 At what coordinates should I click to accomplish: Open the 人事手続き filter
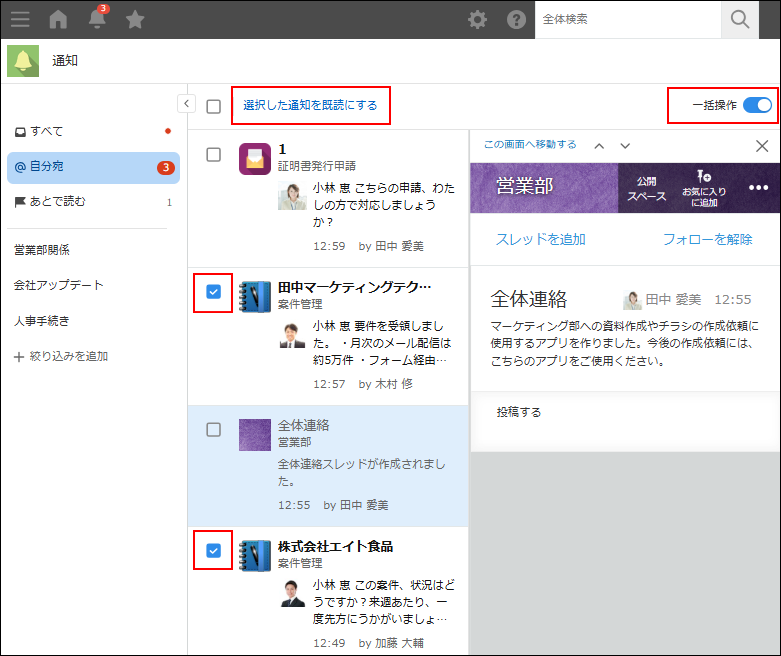[x=41, y=321]
